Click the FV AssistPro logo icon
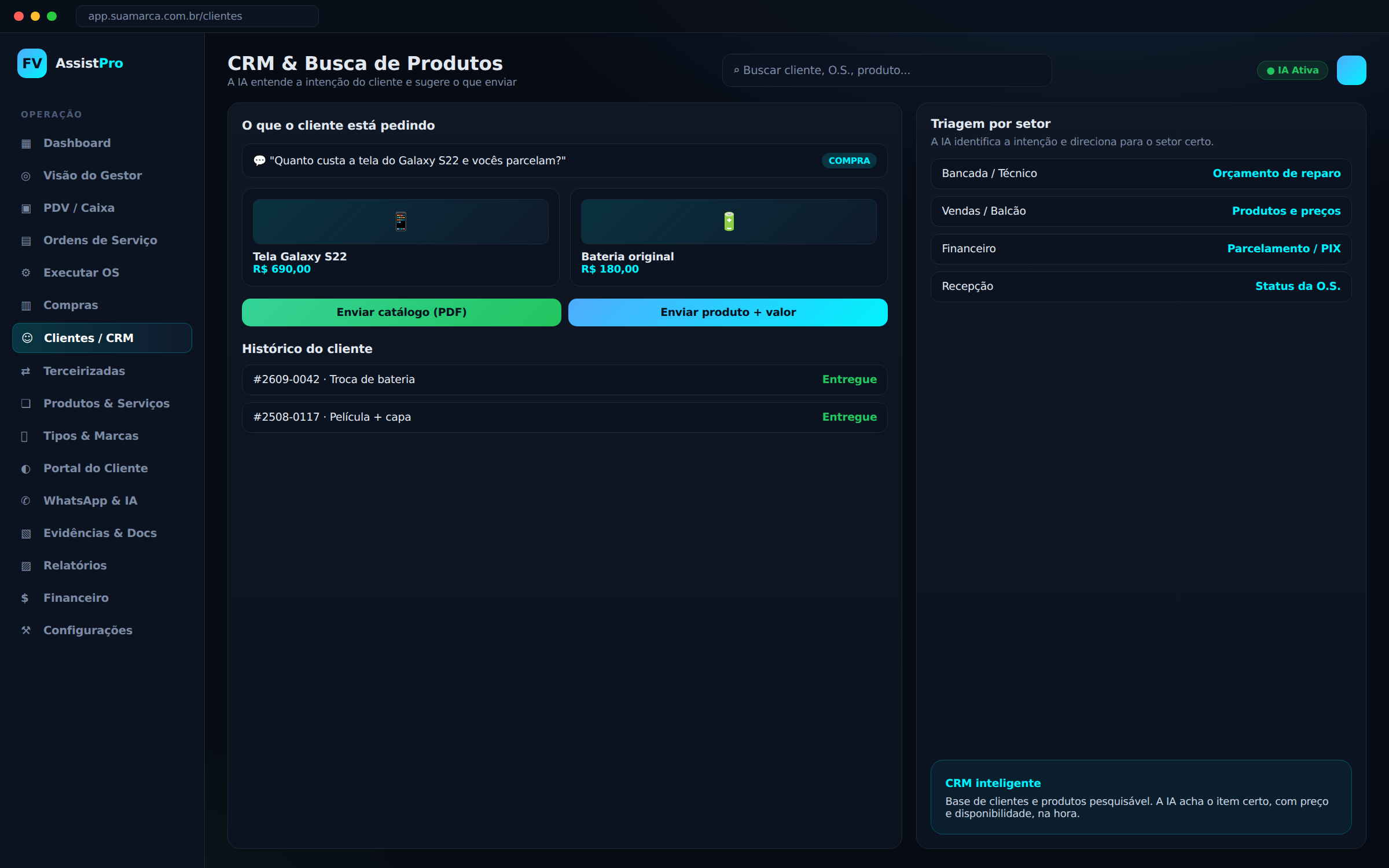Viewport: 1389px width, 868px height. (x=32, y=63)
